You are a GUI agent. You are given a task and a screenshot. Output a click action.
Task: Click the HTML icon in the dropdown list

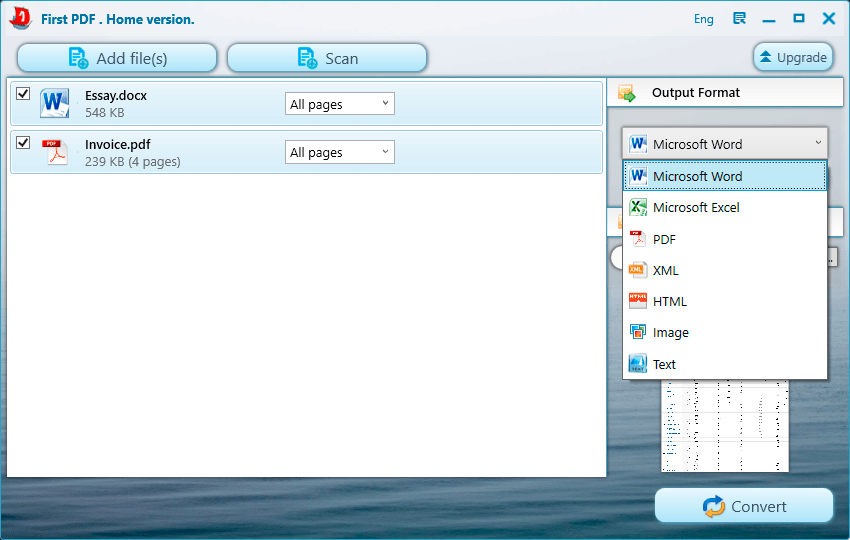[638, 301]
